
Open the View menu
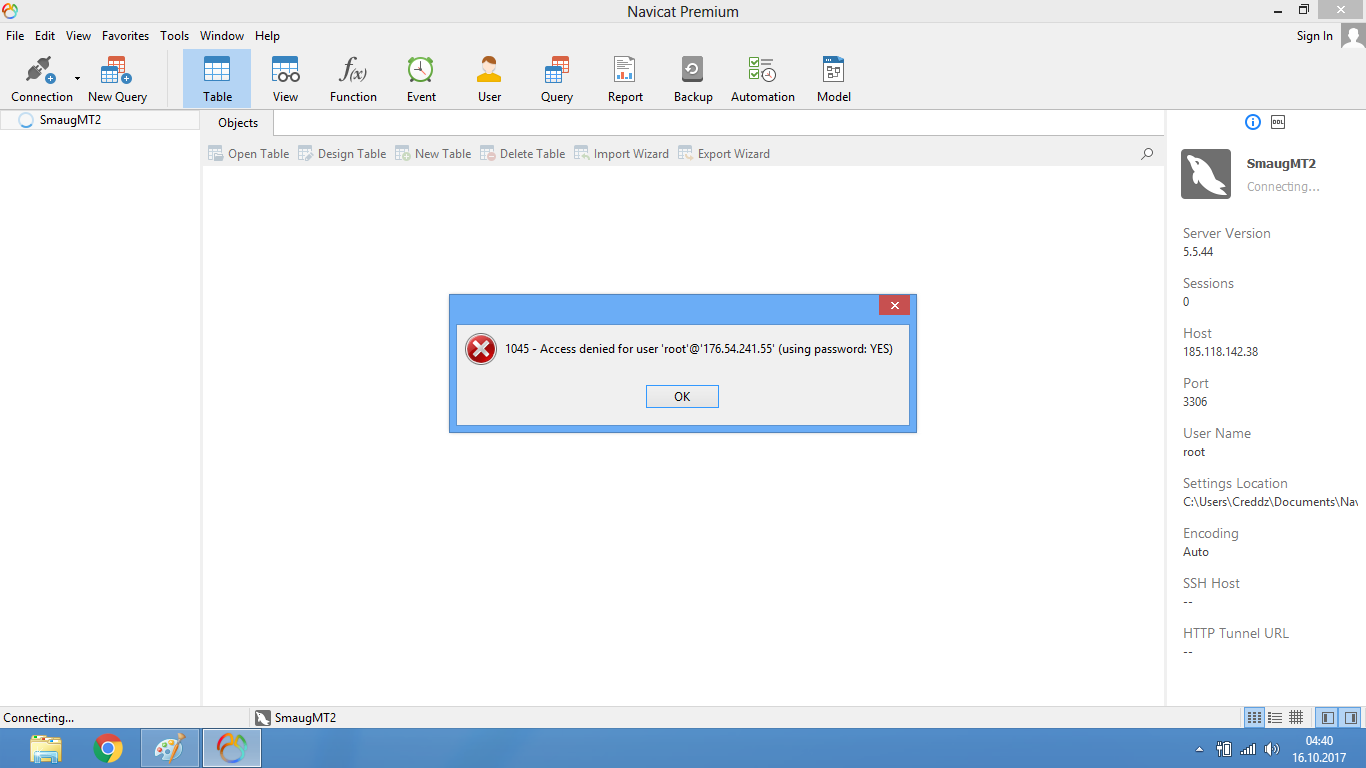(78, 36)
